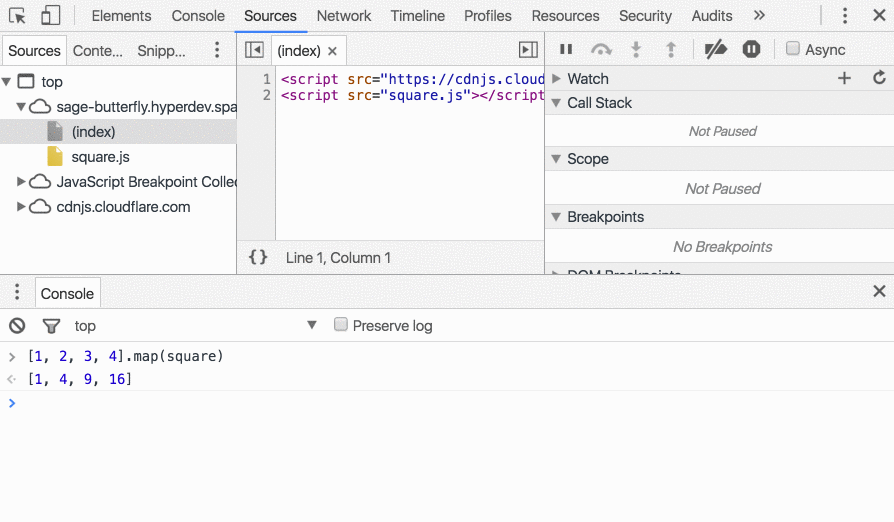This screenshot has width=894, height=522.
Task: Toggle device mode toolbar icon
Action: [x=50, y=15]
